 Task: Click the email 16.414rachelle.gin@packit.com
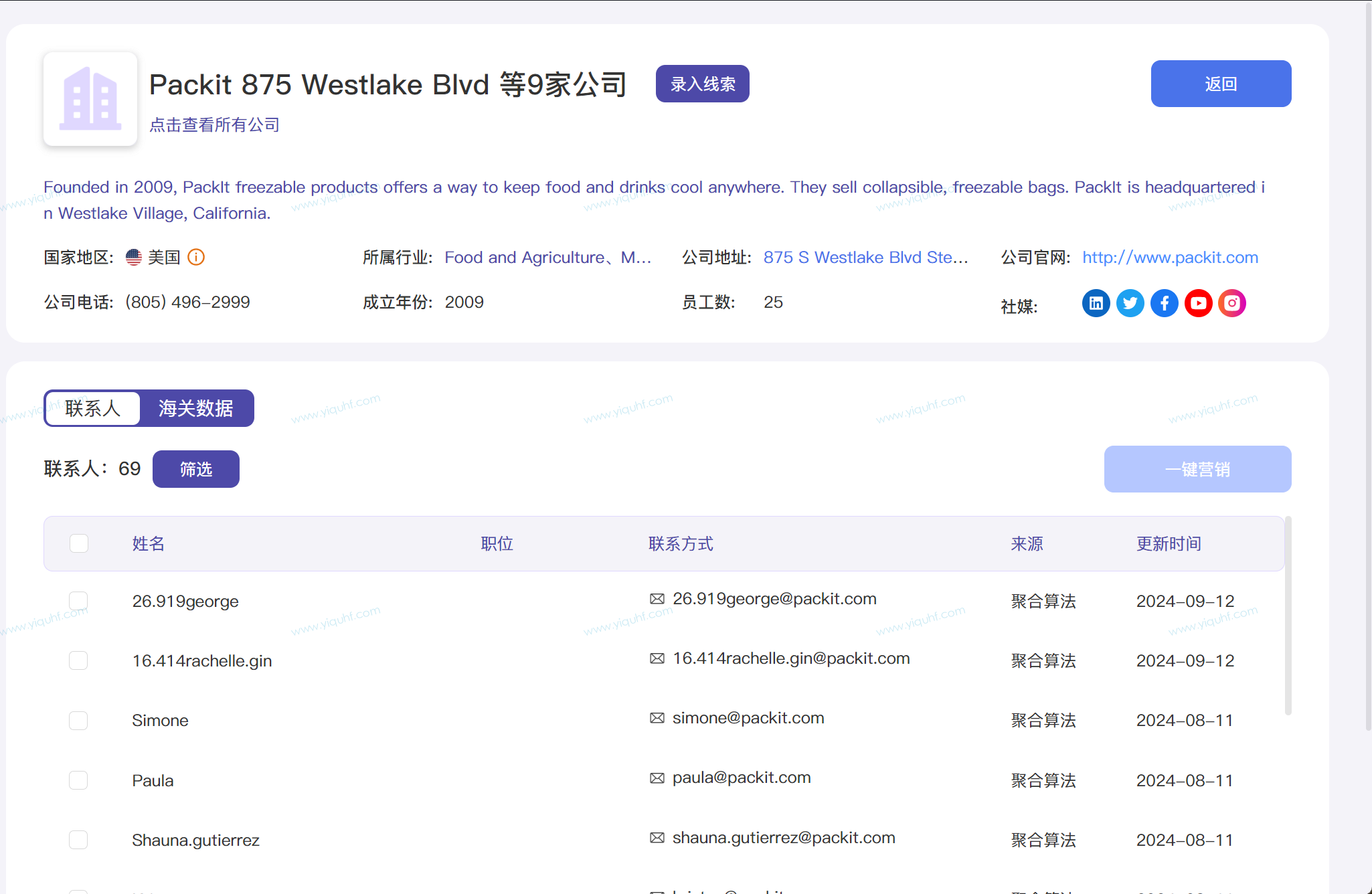pos(791,658)
